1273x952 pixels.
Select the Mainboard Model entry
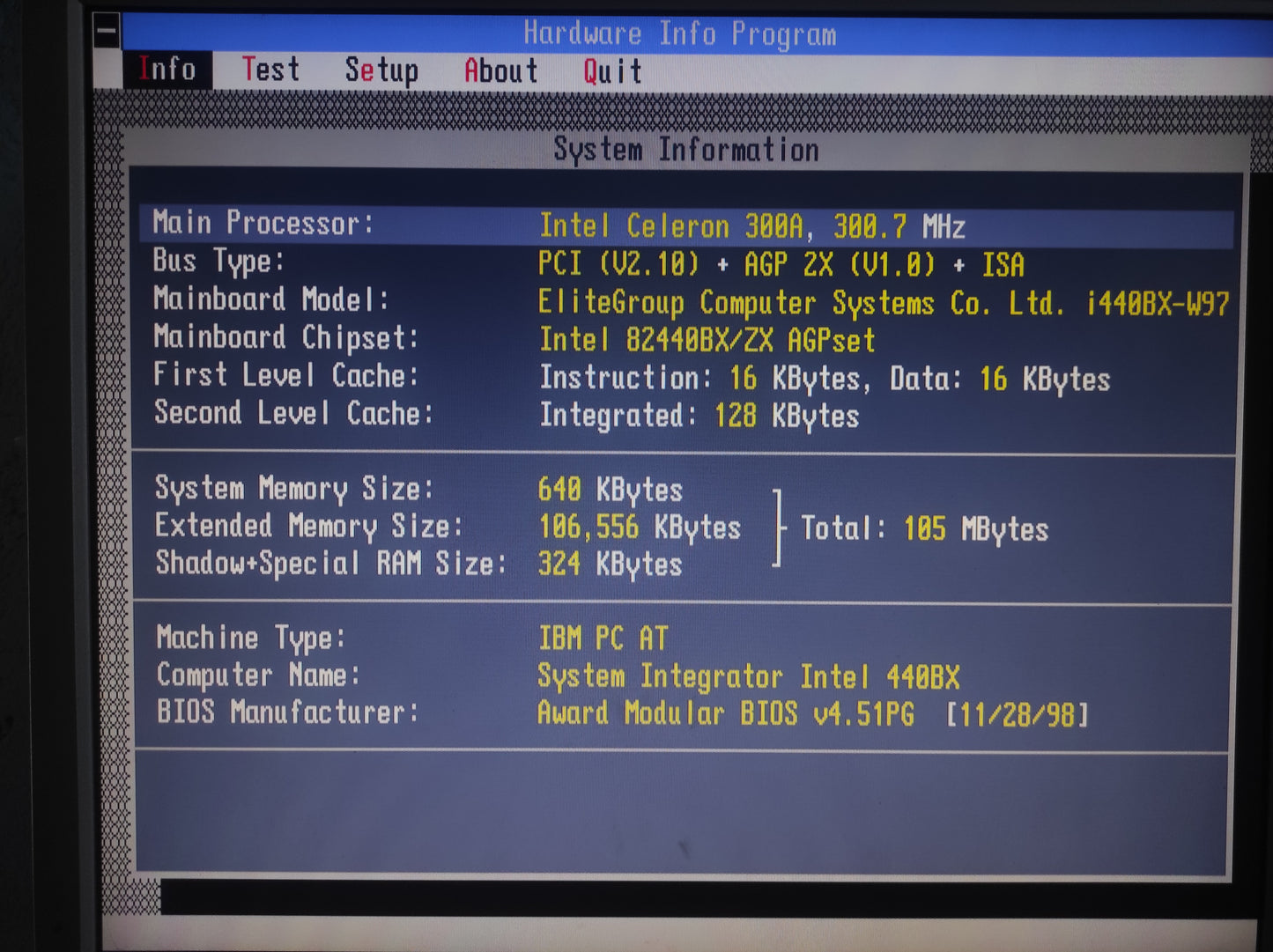point(690,302)
